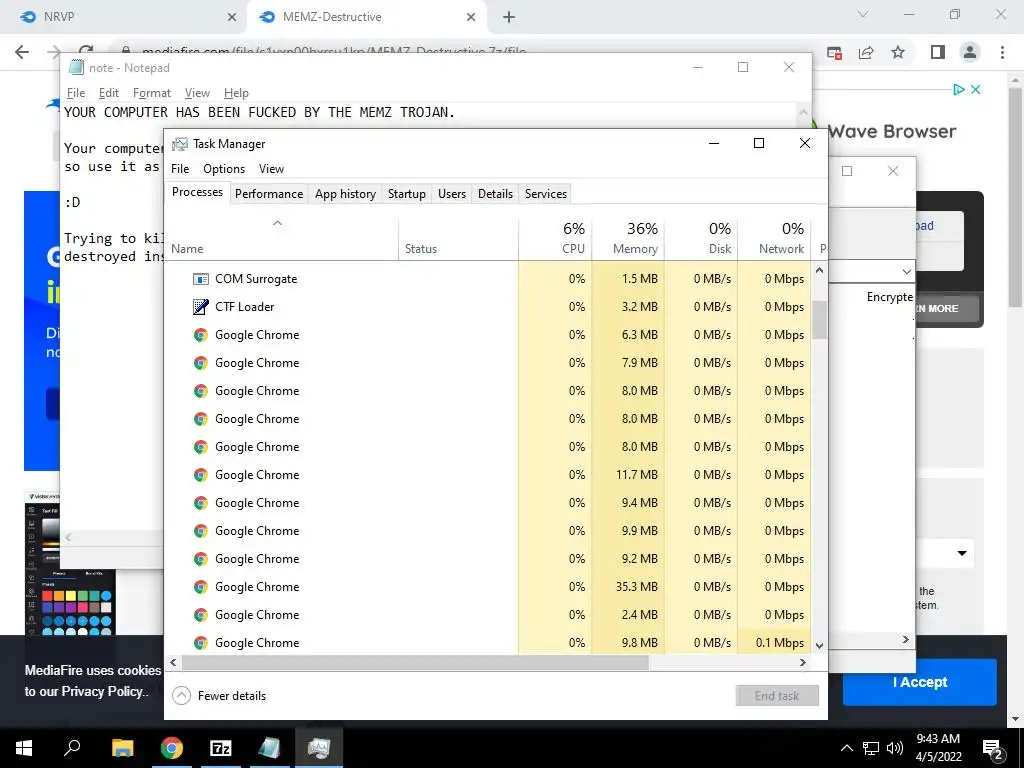Viewport: 1024px width, 768px height.
Task: Click the End task button
Action: [x=777, y=696]
